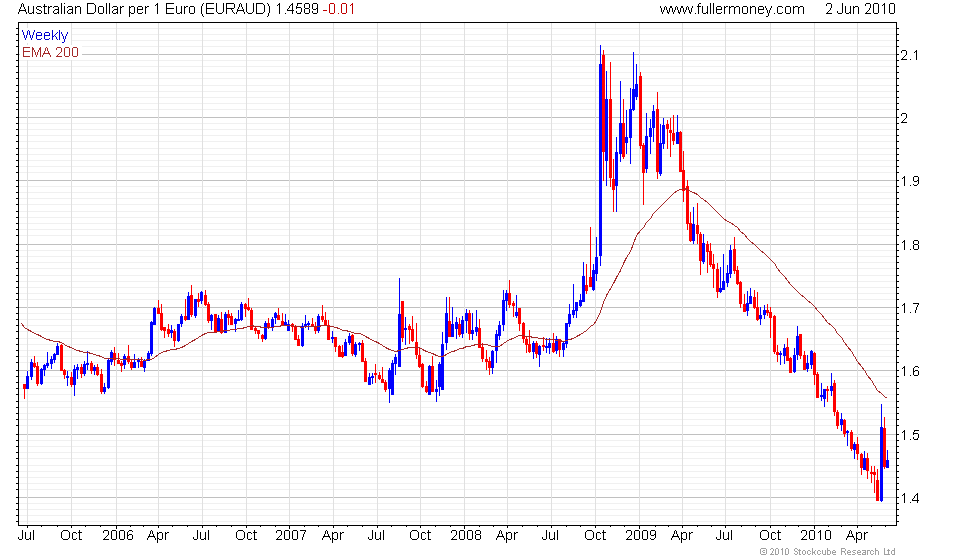Screen dimensions: 980x560
Task: Click the Stockcube Research Ltd copyright text
Action: point(827,552)
